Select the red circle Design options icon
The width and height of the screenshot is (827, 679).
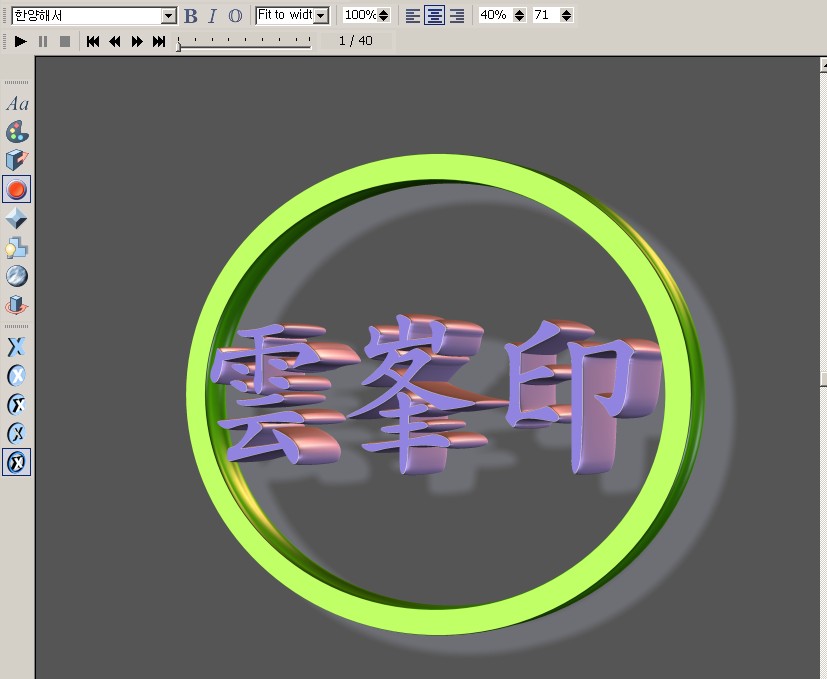(x=17, y=189)
